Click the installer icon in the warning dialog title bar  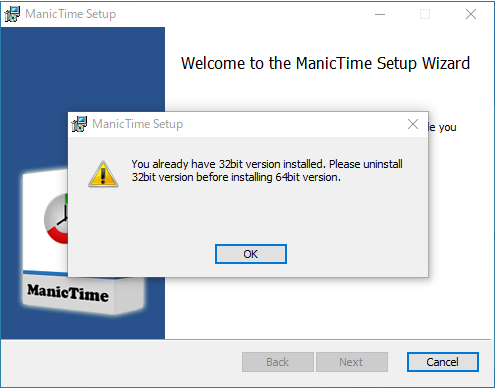[x=79, y=124]
